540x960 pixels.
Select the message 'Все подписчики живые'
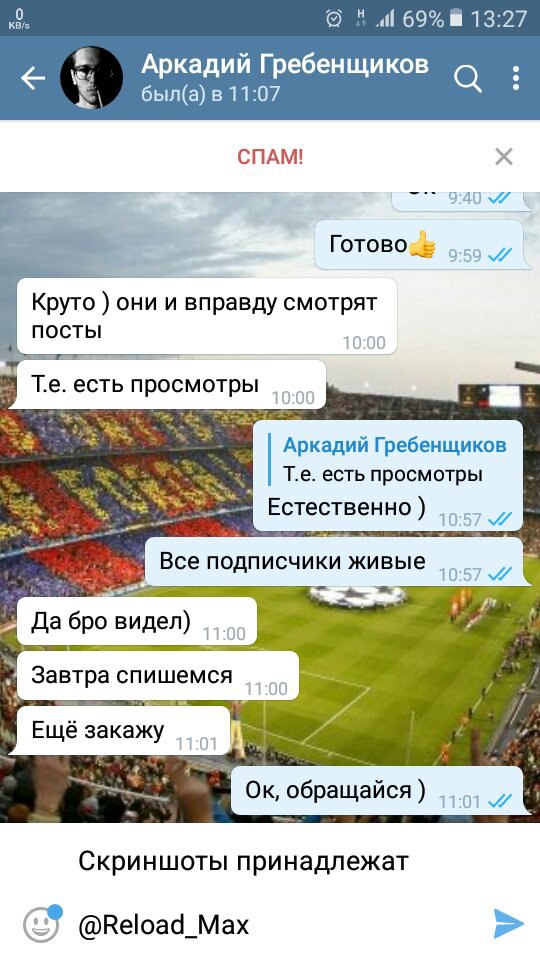point(337,561)
